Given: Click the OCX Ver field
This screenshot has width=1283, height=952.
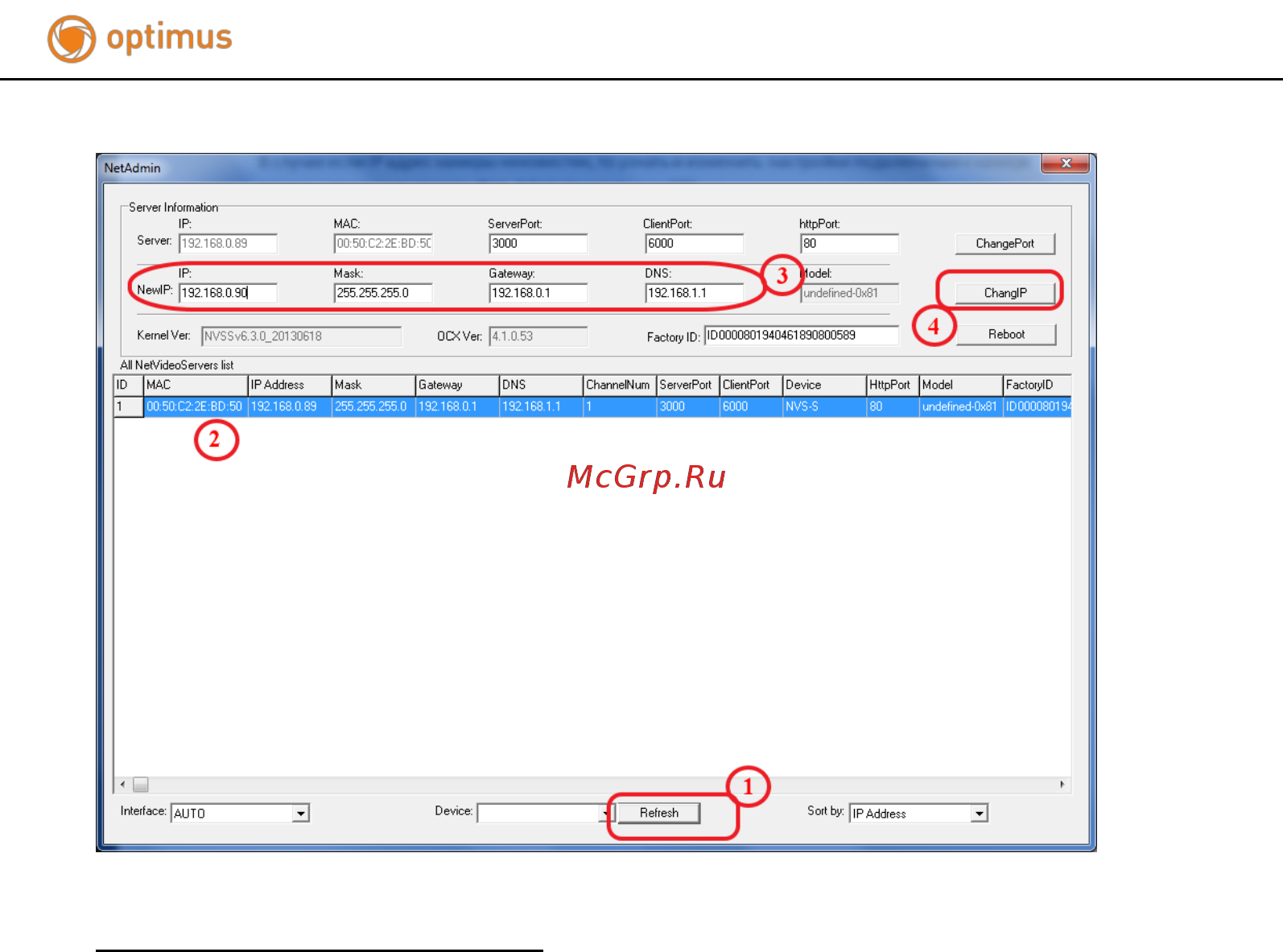Looking at the screenshot, I should pyautogui.click(x=538, y=336).
